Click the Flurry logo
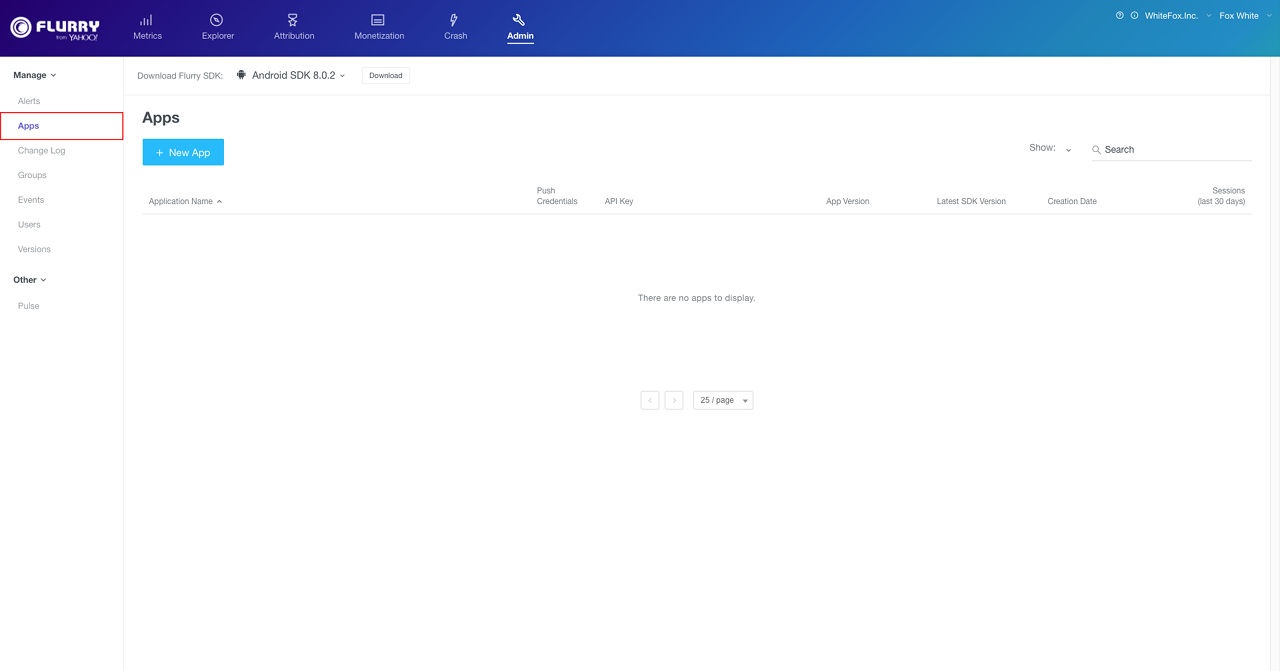This screenshot has width=1280, height=671. point(55,28)
